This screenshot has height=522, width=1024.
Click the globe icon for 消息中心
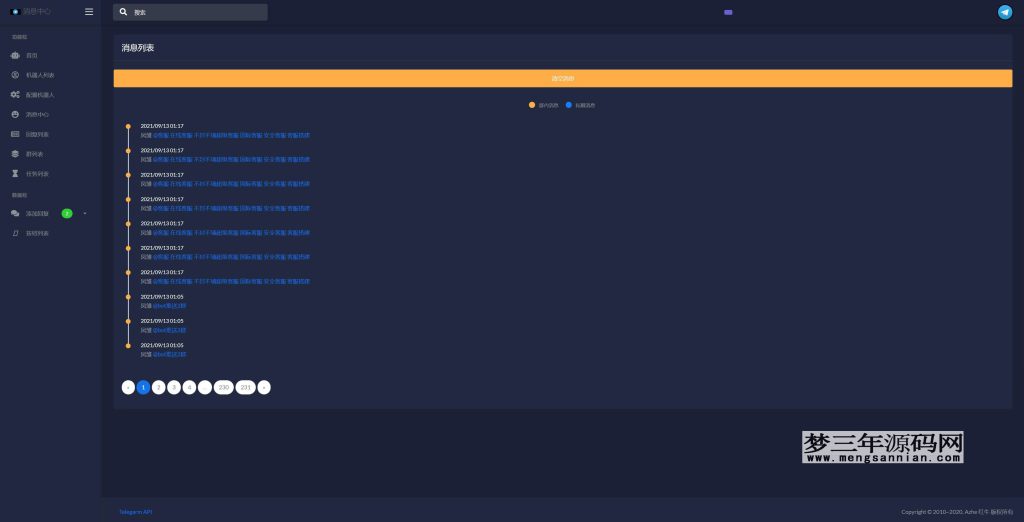[15, 114]
